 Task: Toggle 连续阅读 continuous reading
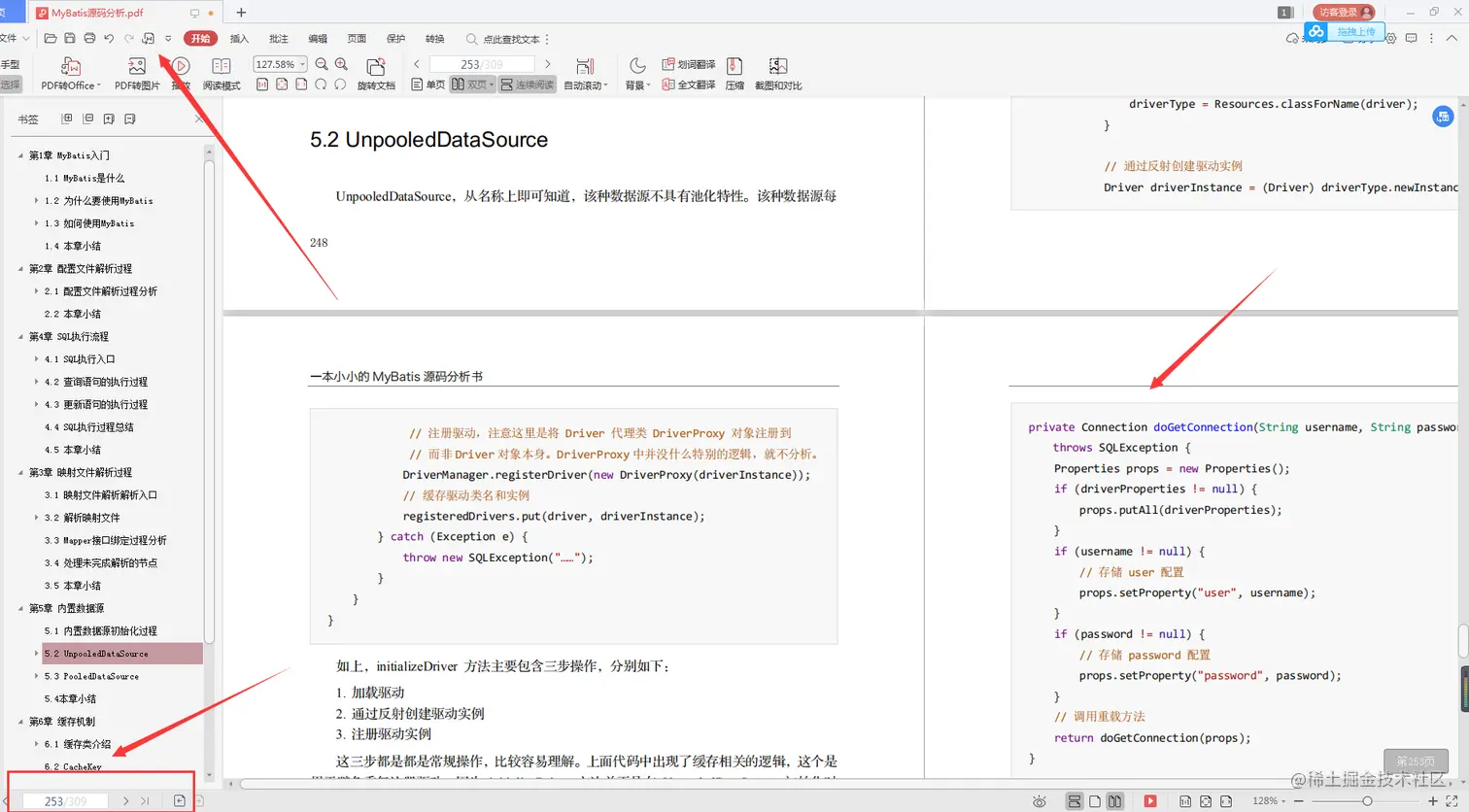click(528, 85)
